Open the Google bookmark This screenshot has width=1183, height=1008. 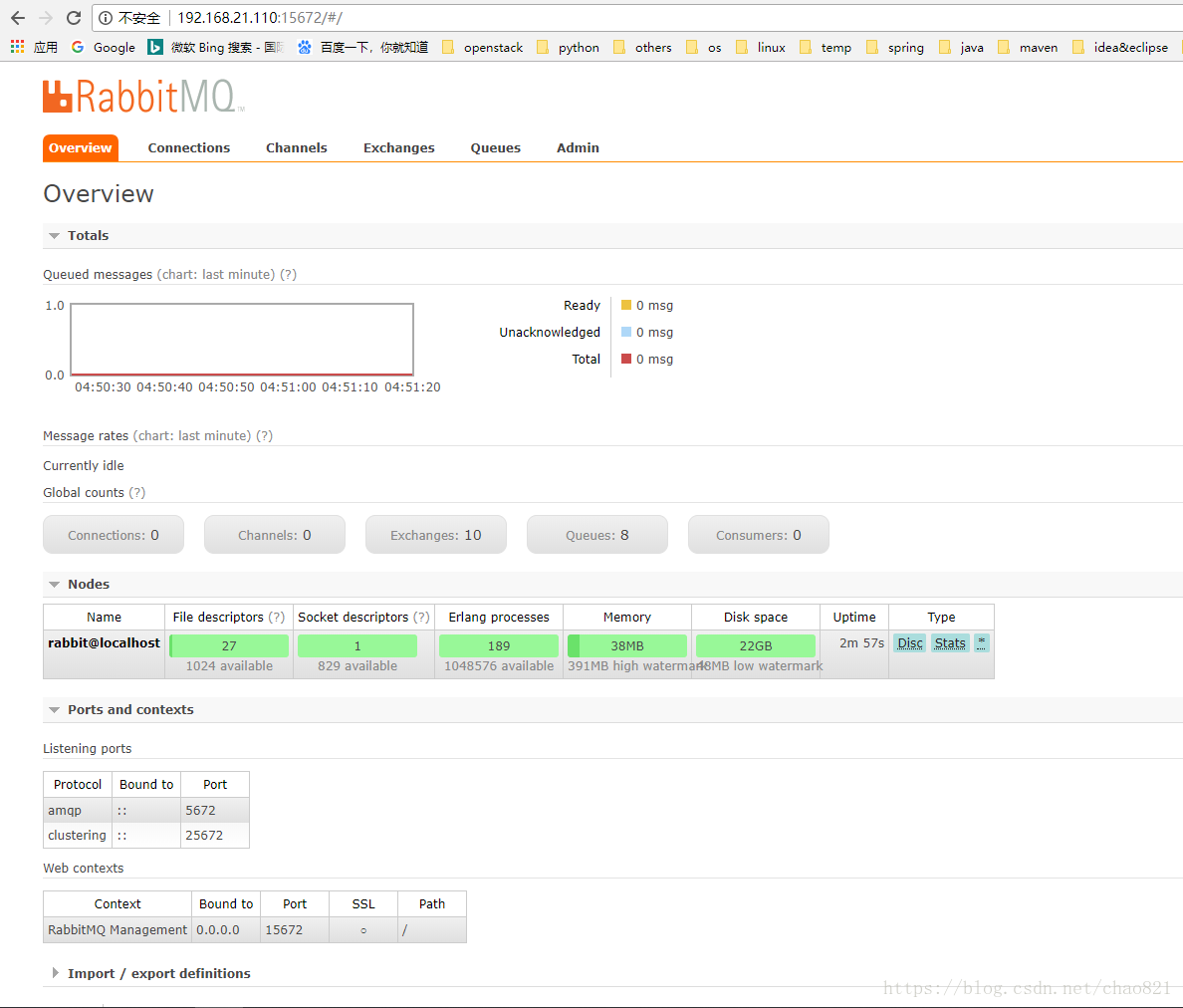104,47
